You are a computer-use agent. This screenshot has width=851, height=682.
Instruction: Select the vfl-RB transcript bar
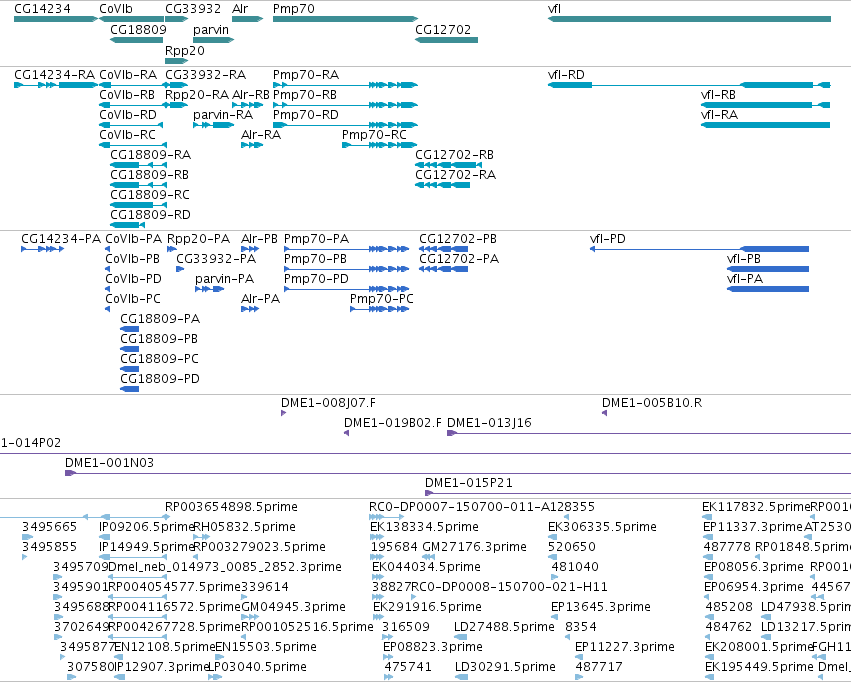tap(766, 105)
